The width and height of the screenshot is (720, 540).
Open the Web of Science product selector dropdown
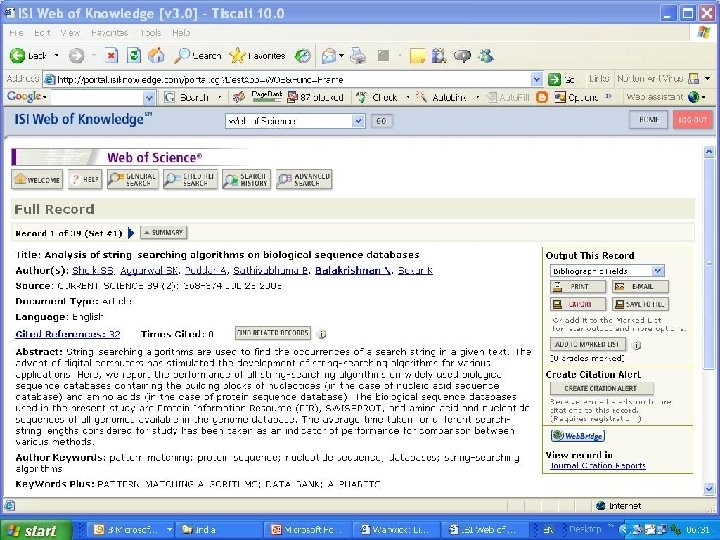click(358, 121)
